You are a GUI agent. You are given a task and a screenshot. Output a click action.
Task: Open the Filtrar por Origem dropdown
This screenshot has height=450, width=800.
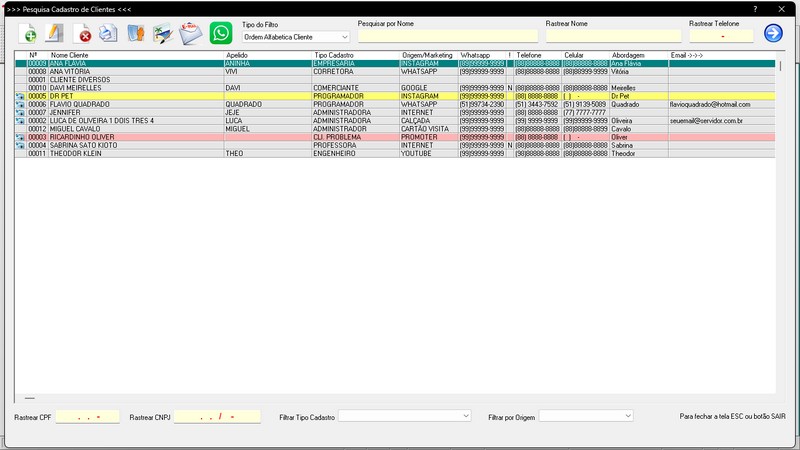[586, 416]
